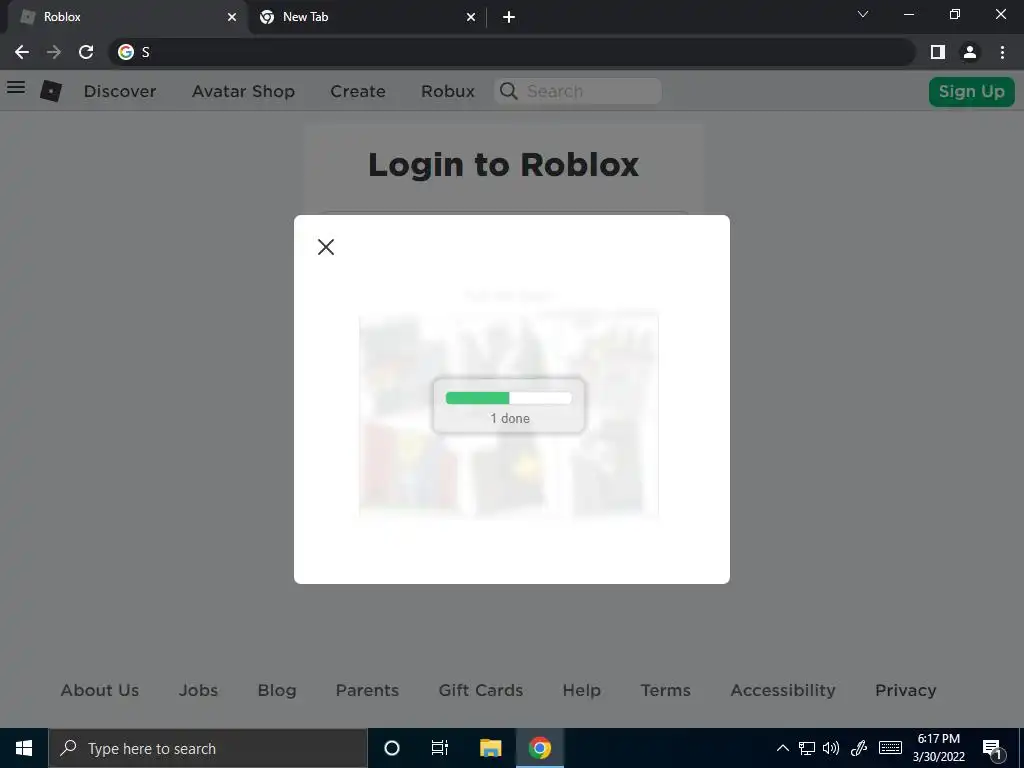Open Task View on the taskbar

click(x=440, y=748)
